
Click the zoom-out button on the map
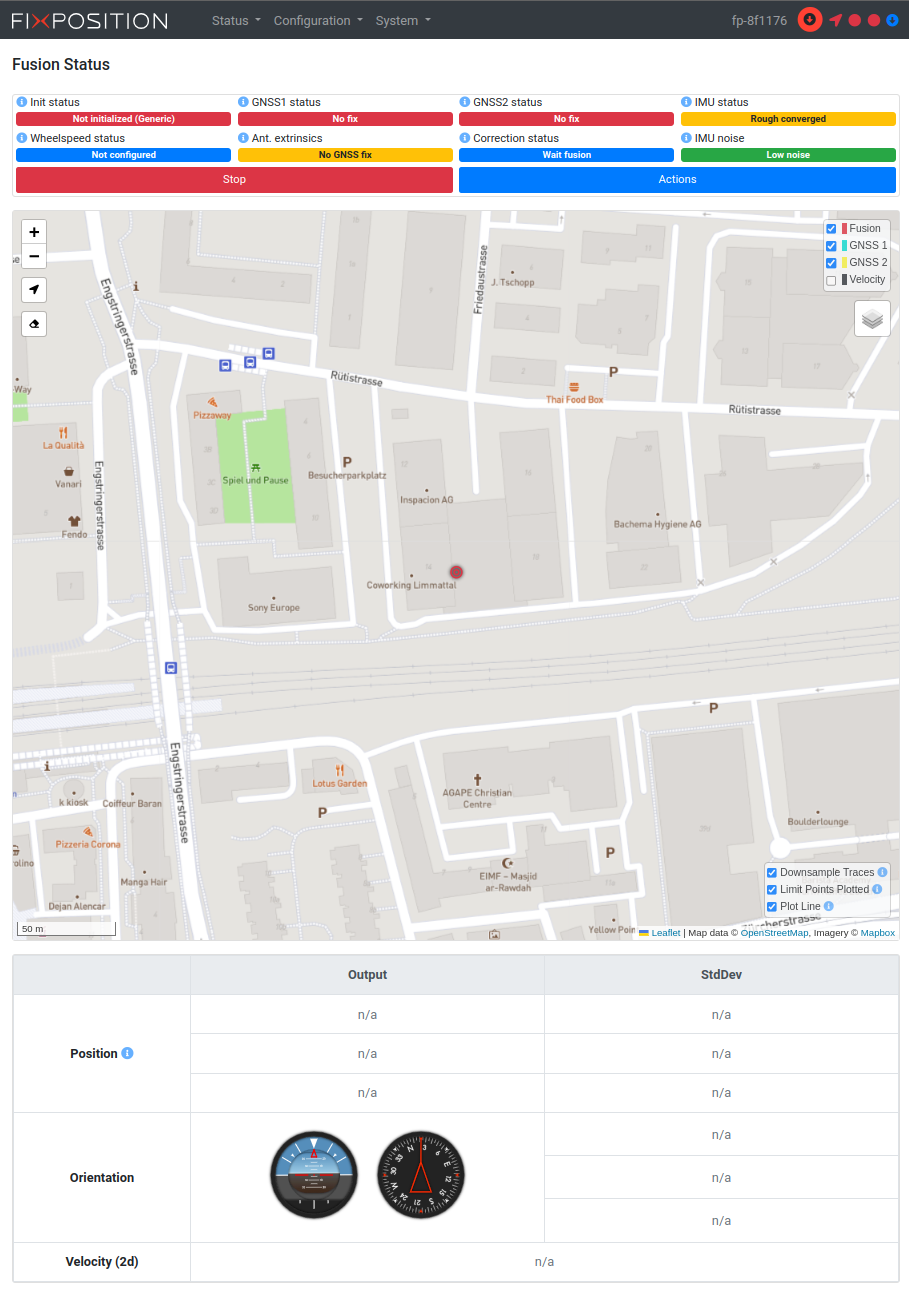tap(34, 257)
